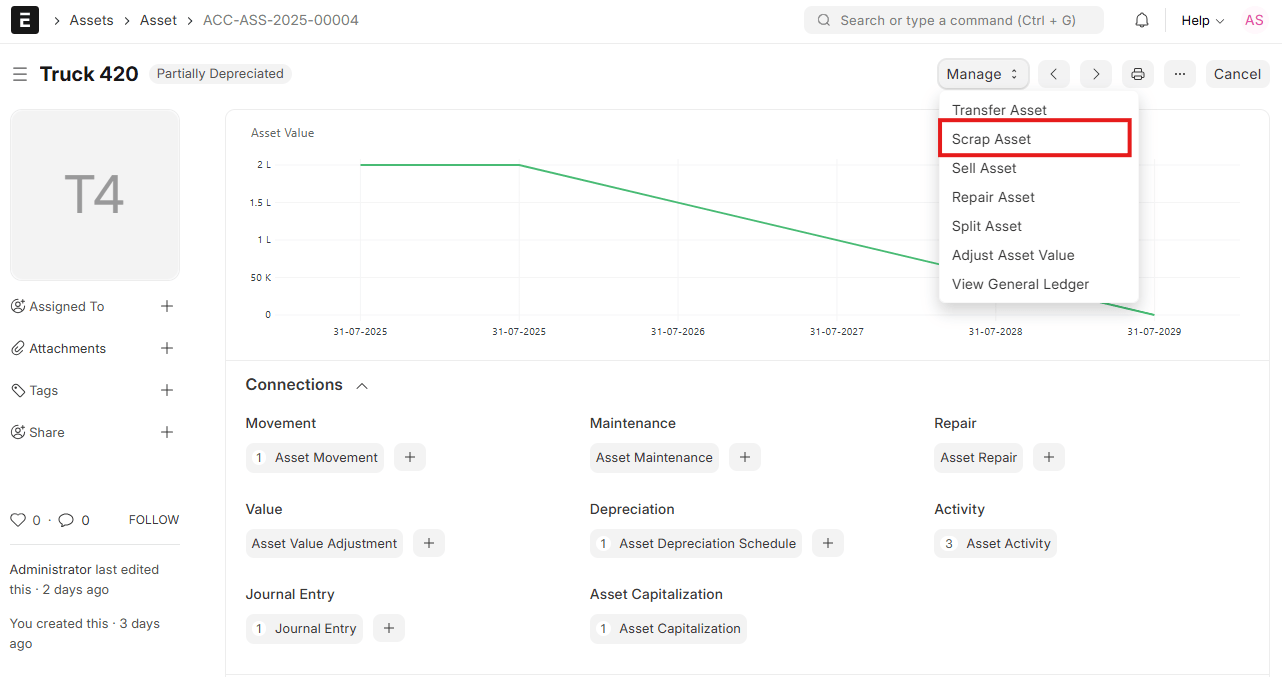
Task: Open Asset Capitalization connection
Action: (668, 628)
